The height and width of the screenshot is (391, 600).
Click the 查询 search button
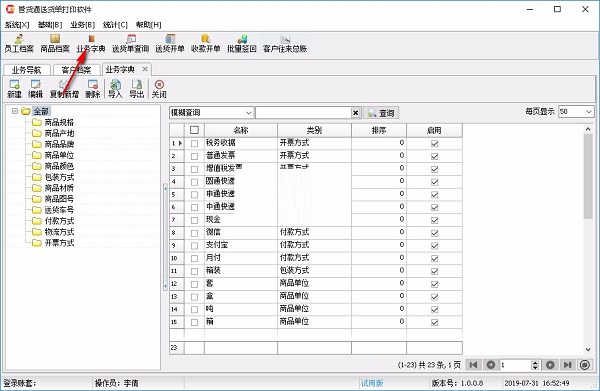(381, 113)
